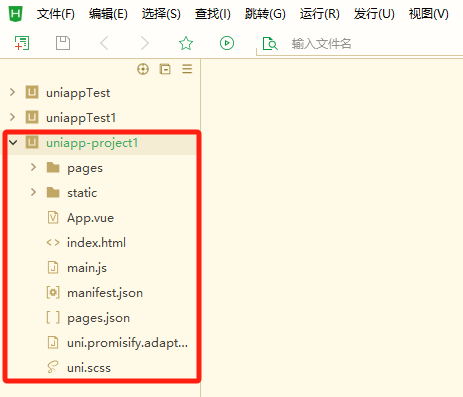
Task: Click the uni.promisify.adapt file icon
Action: click(53, 343)
